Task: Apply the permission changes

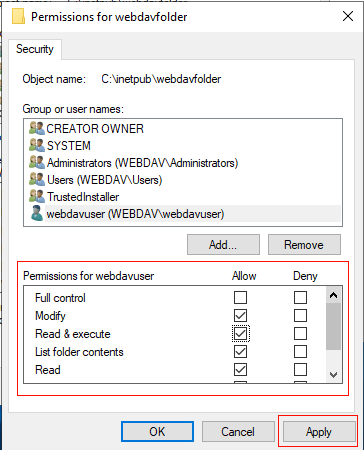Action: coord(319,432)
